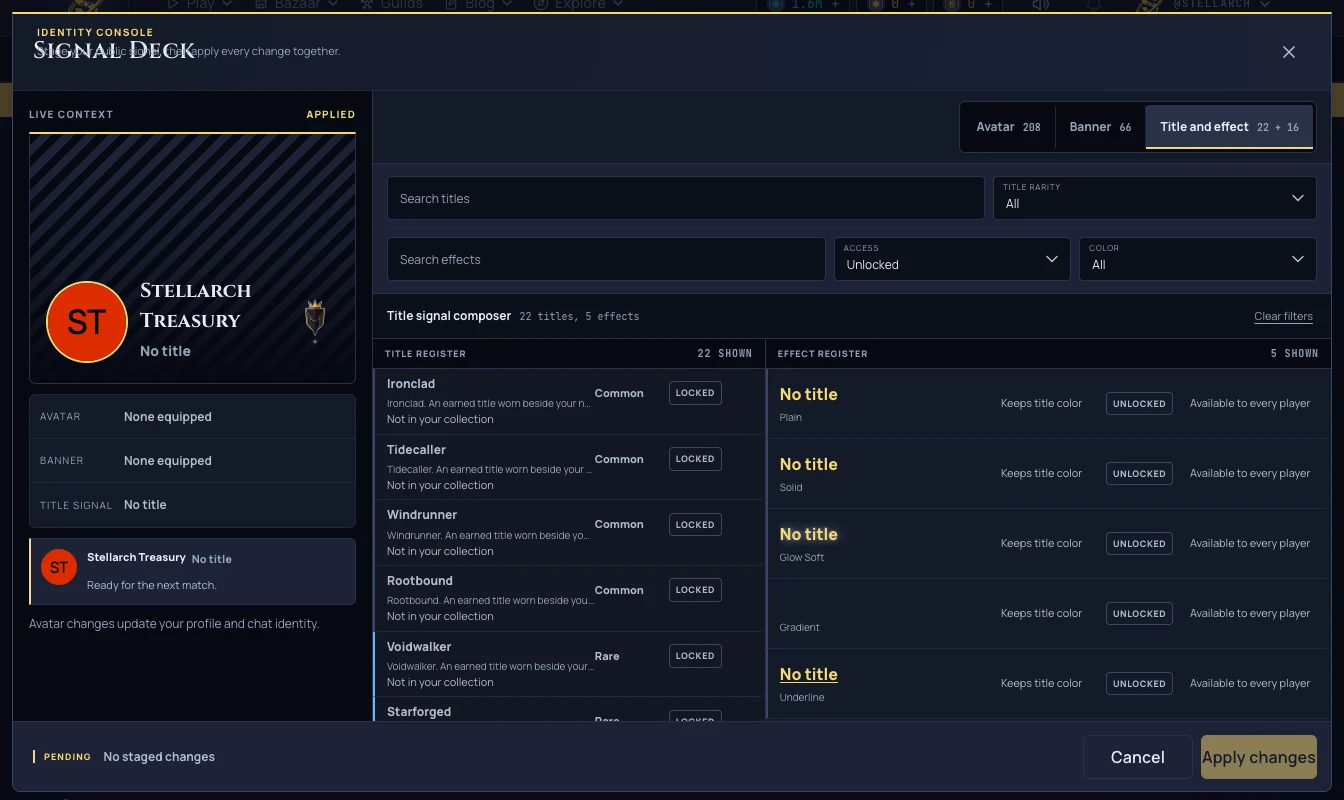Click the LOCKED badge for Windrunner
Image resolution: width=1344 pixels, height=800 pixels.
point(695,524)
